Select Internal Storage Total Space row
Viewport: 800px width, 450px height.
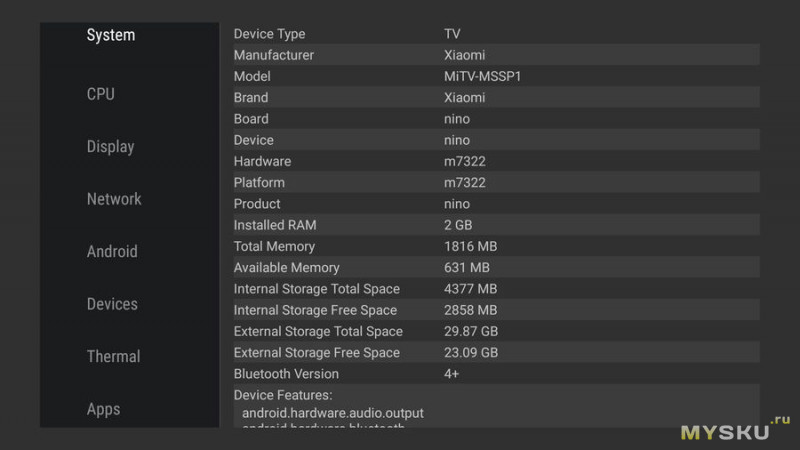point(494,289)
